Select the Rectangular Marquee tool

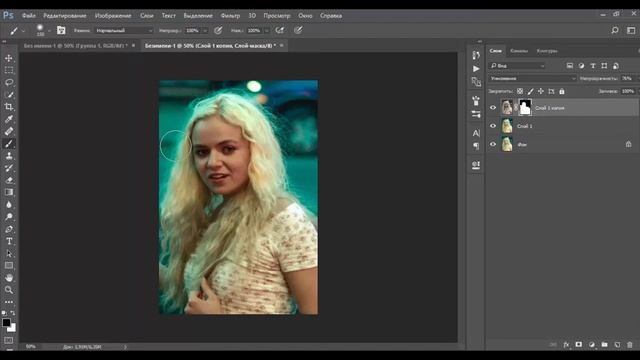pos(9,70)
